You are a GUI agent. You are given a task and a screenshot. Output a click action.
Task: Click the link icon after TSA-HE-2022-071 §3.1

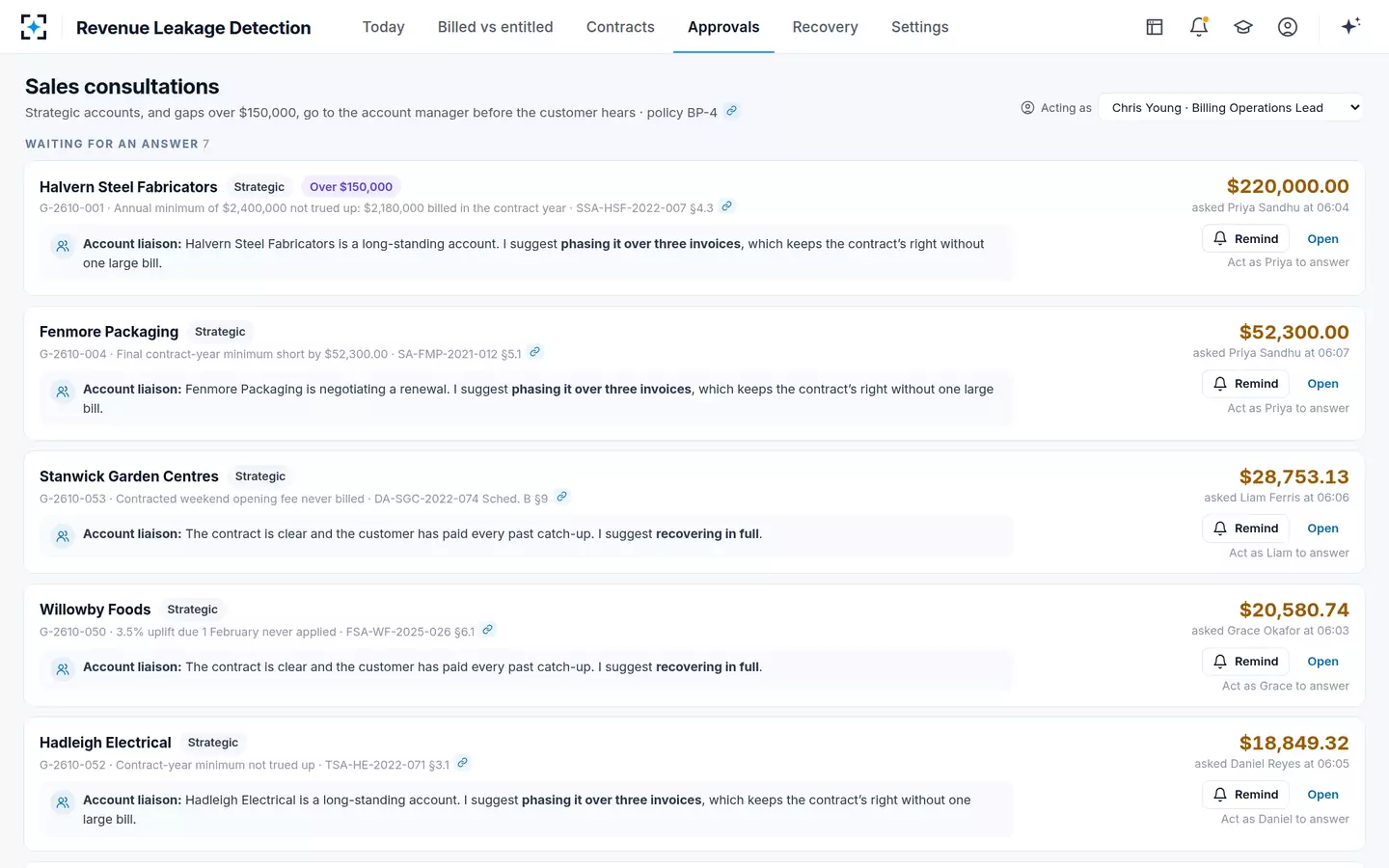[463, 763]
